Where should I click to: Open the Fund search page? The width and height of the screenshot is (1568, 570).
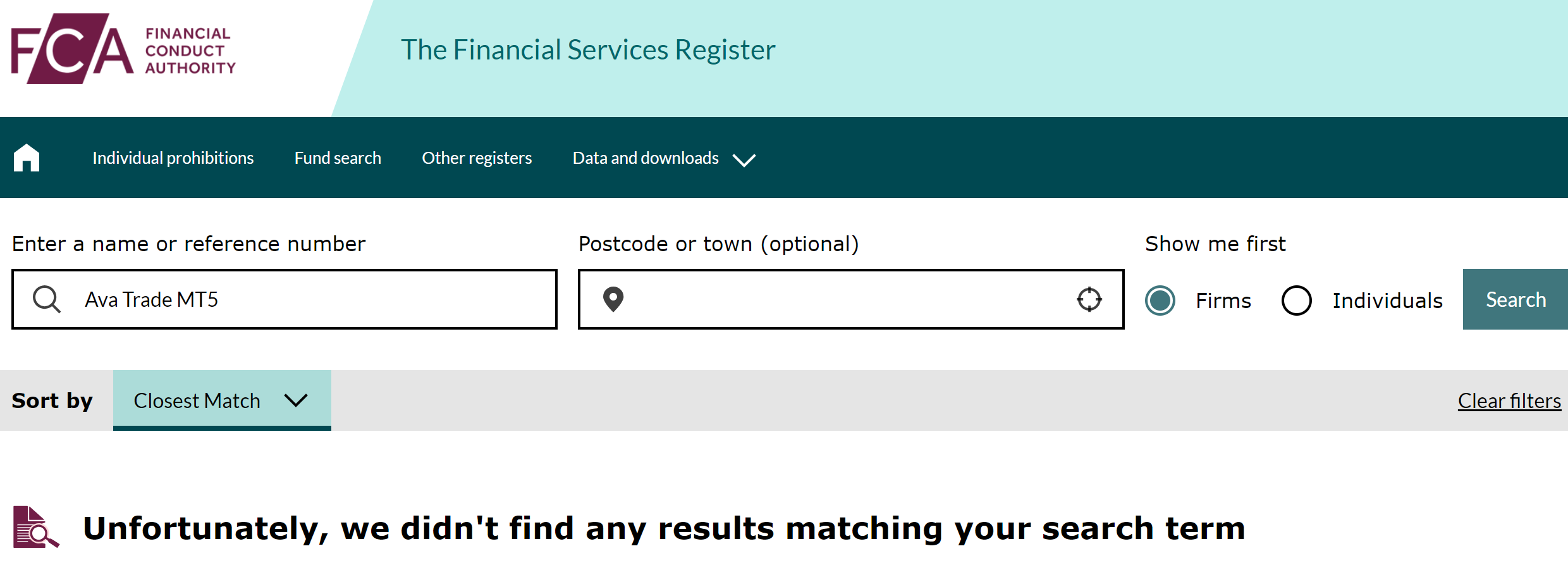coord(338,158)
